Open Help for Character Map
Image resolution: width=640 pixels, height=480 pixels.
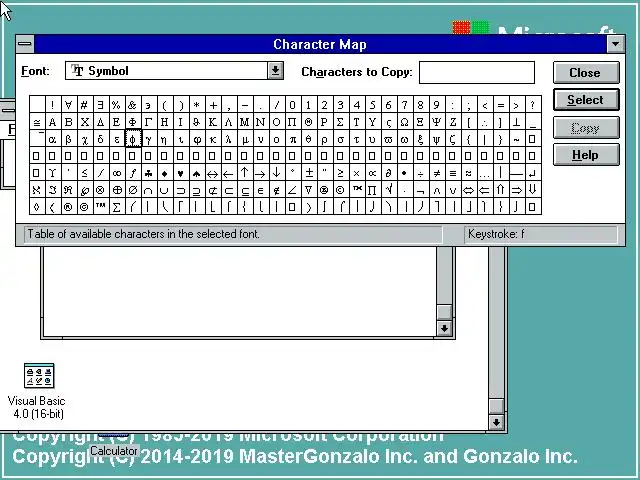[x=586, y=155]
